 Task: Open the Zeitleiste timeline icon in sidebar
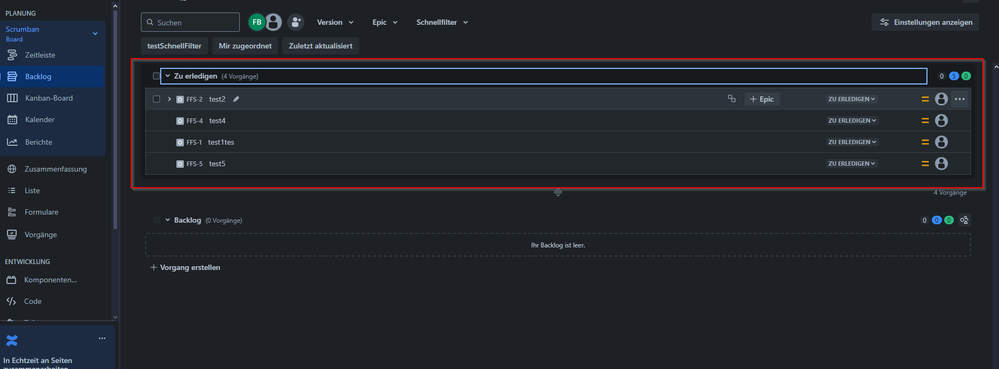click(12, 55)
